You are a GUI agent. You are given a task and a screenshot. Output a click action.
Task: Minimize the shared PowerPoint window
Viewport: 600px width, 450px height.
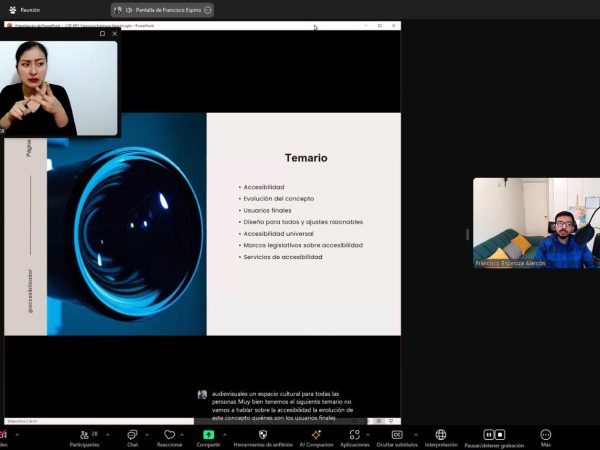366,26
